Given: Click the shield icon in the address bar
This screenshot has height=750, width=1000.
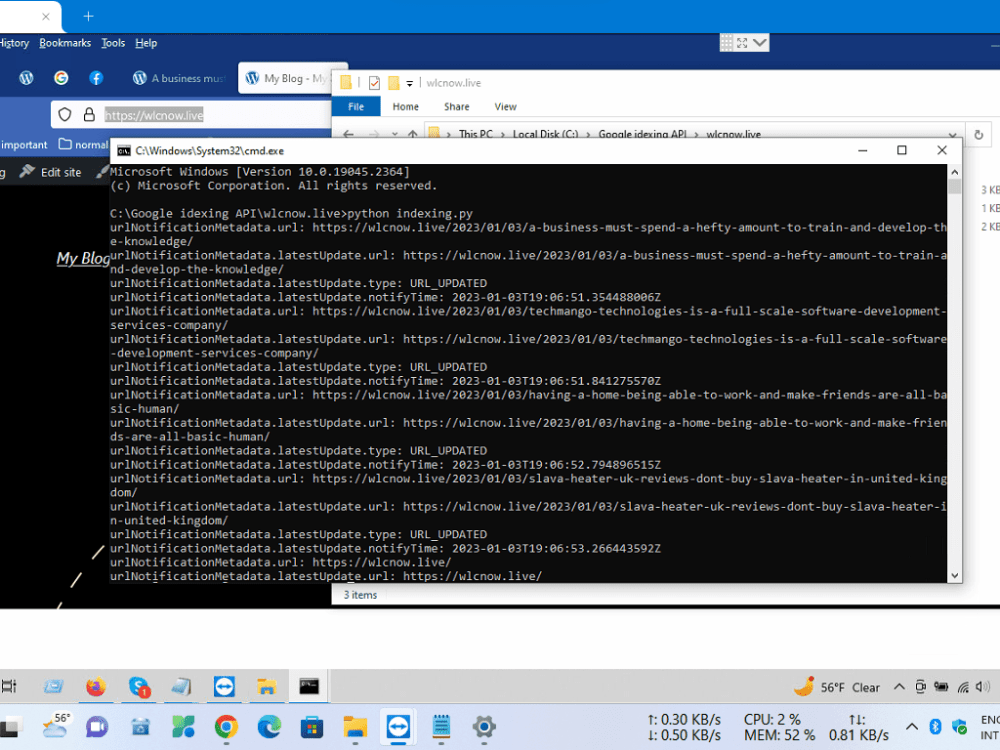Looking at the screenshot, I should (x=64, y=114).
